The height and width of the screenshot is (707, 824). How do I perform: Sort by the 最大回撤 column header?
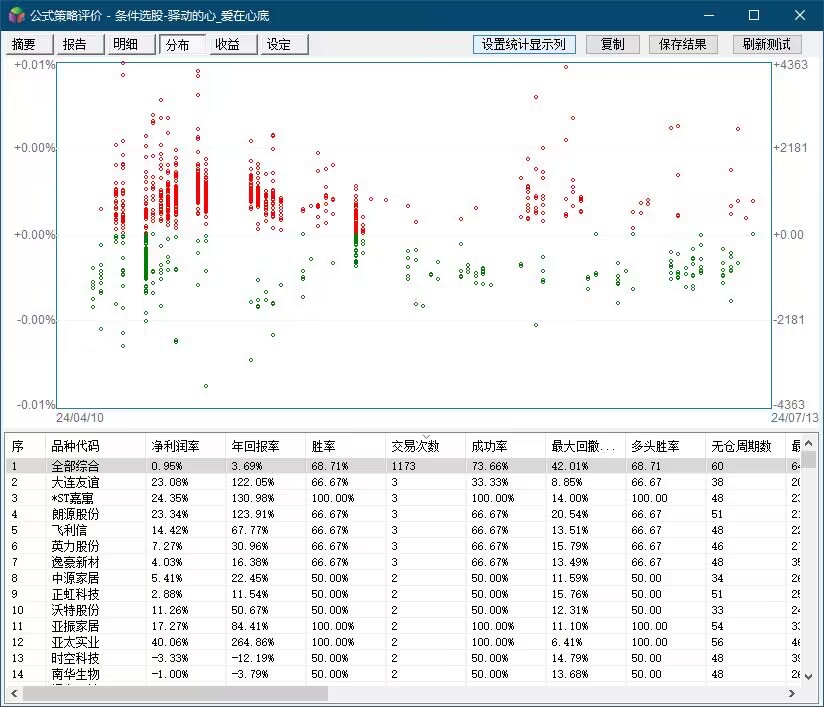point(585,446)
